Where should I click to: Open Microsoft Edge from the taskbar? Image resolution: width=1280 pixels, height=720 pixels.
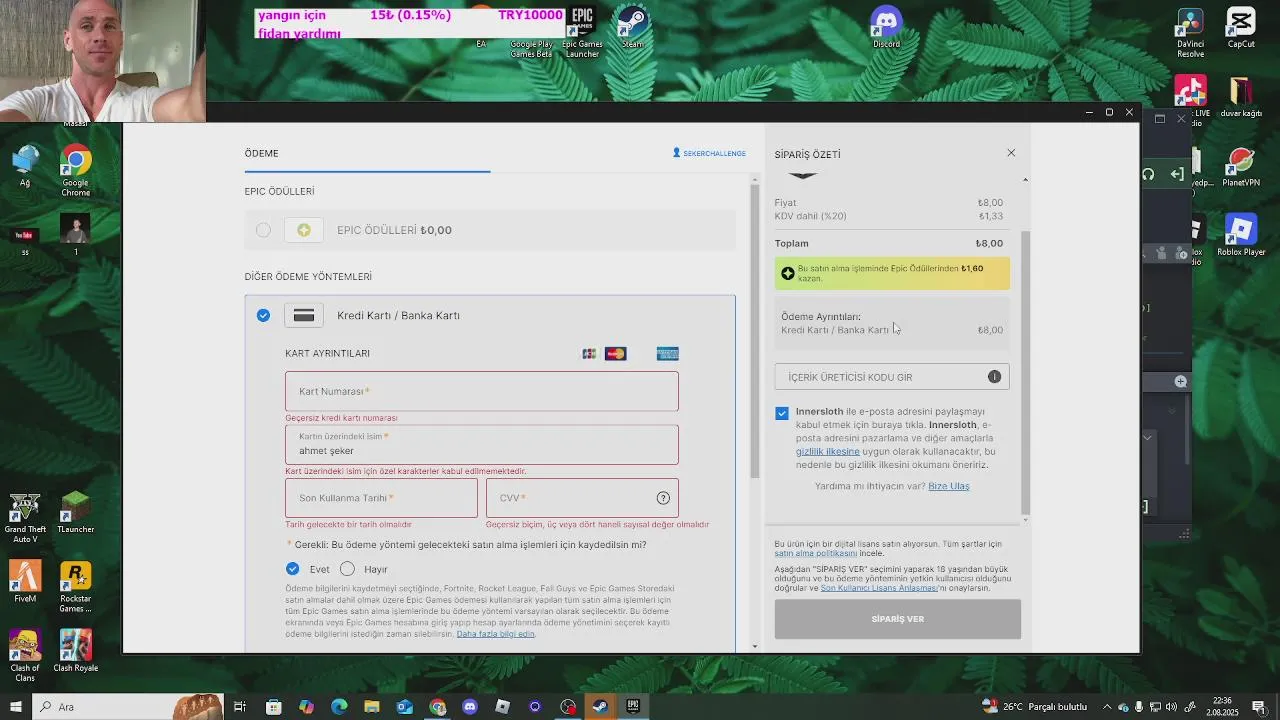click(x=339, y=707)
